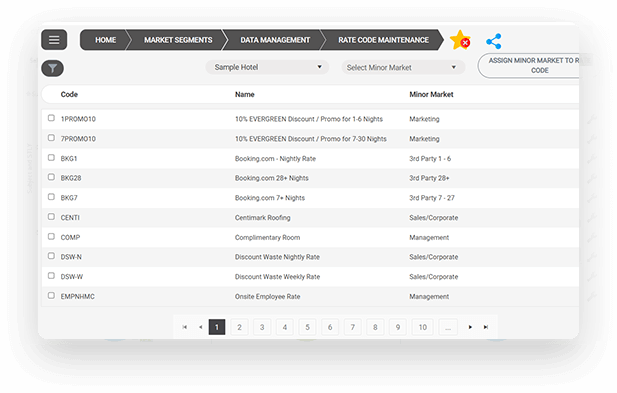Screen dimensions: 617x393
Task: Go to previous page arrow
Action: (201, 327)
